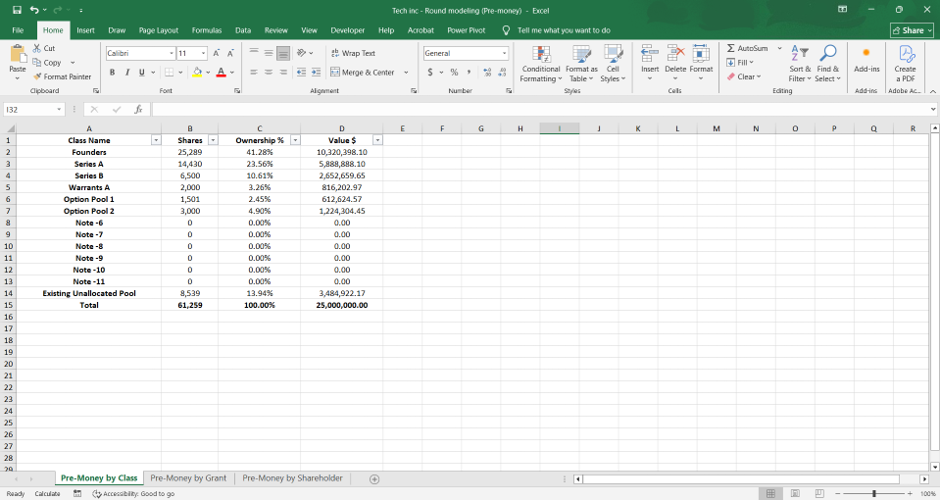This screenshot has width=940, height=500.
Task: Click the Increase Indent icon
Action: click(316, 72)
